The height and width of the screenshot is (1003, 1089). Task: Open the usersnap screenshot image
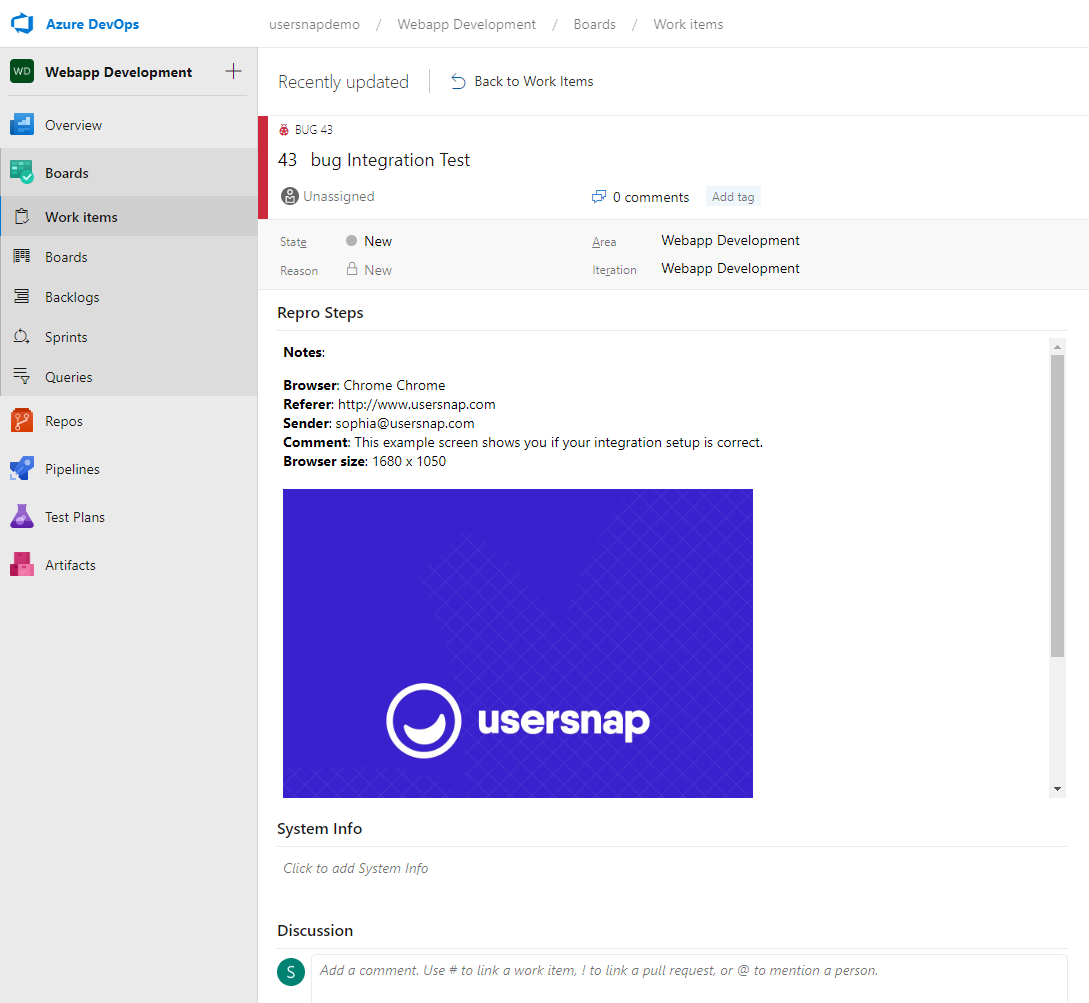(x=517, y=643)
